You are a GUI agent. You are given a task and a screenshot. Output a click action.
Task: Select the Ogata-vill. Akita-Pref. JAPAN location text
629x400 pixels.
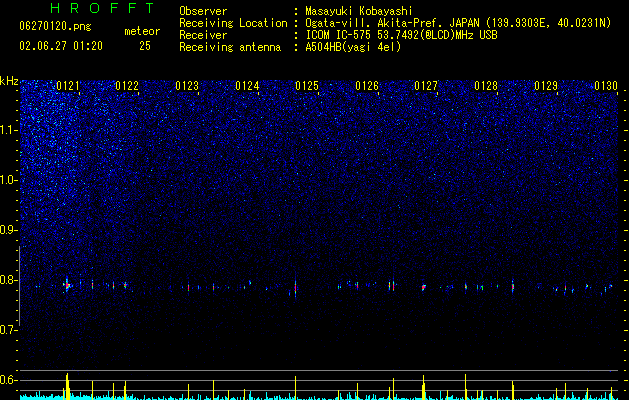tap(458, 23)
